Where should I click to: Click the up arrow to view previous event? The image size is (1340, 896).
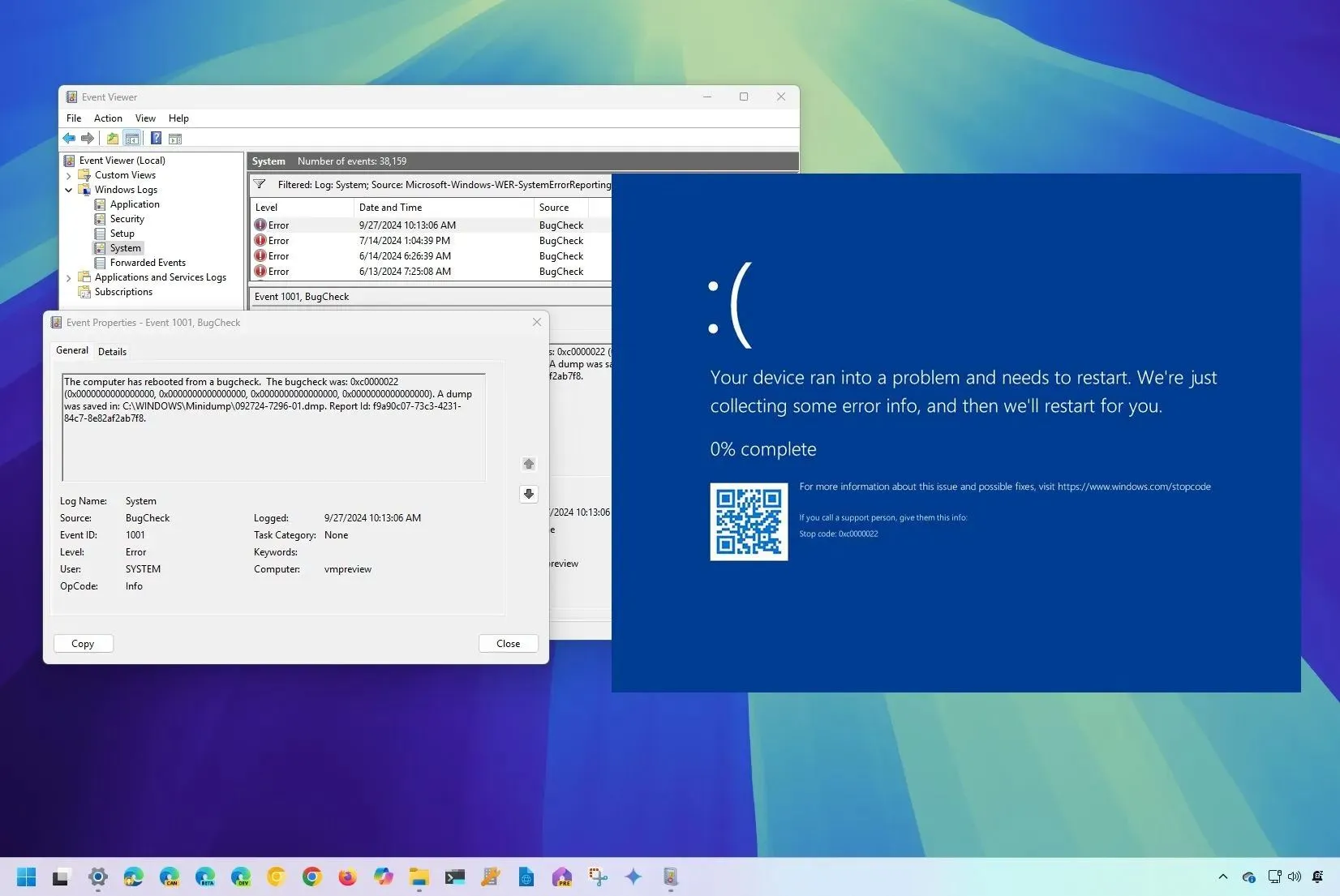coord(528,464)
